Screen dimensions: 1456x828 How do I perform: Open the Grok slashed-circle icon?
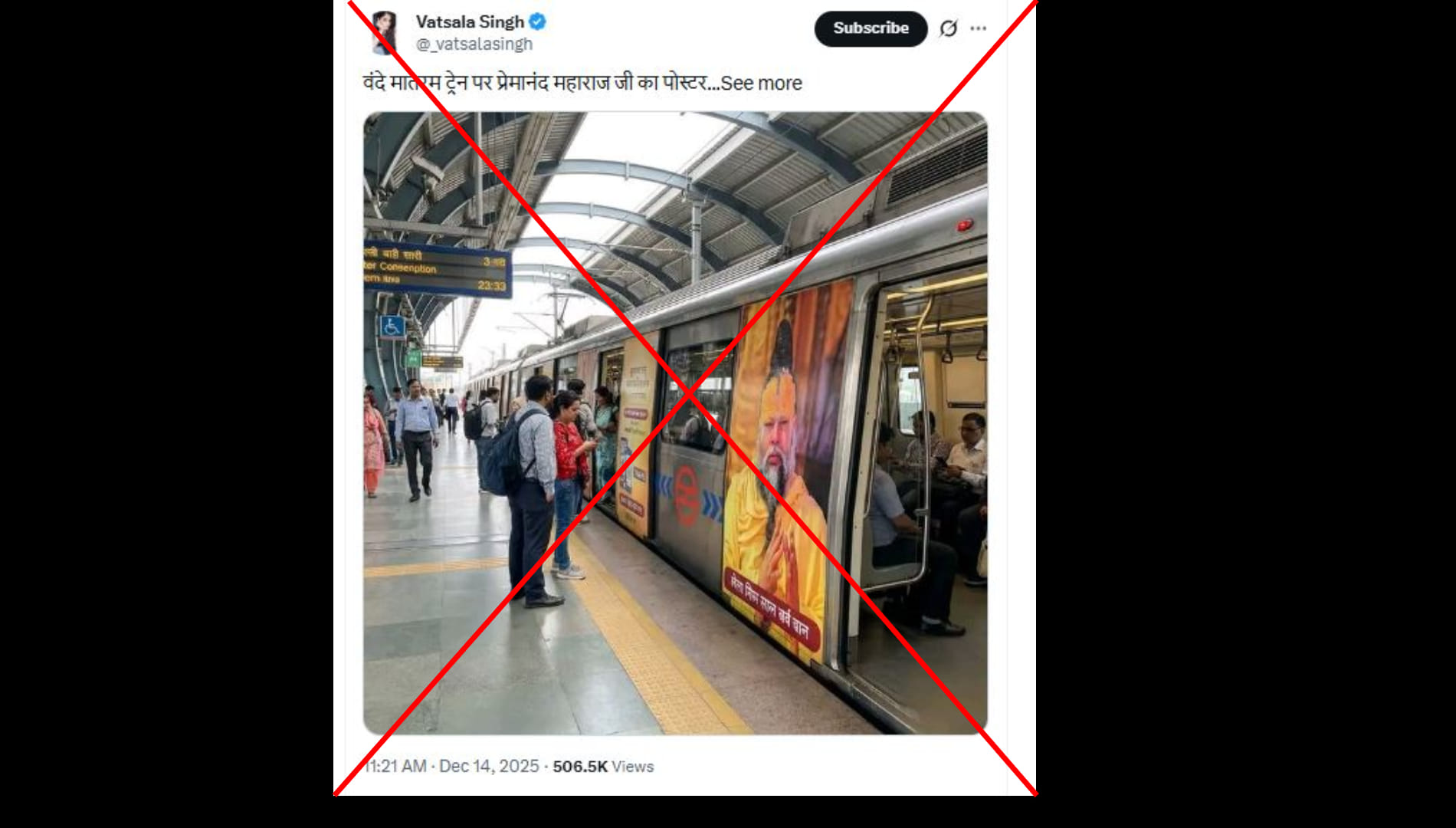click(x=949, y=28)
